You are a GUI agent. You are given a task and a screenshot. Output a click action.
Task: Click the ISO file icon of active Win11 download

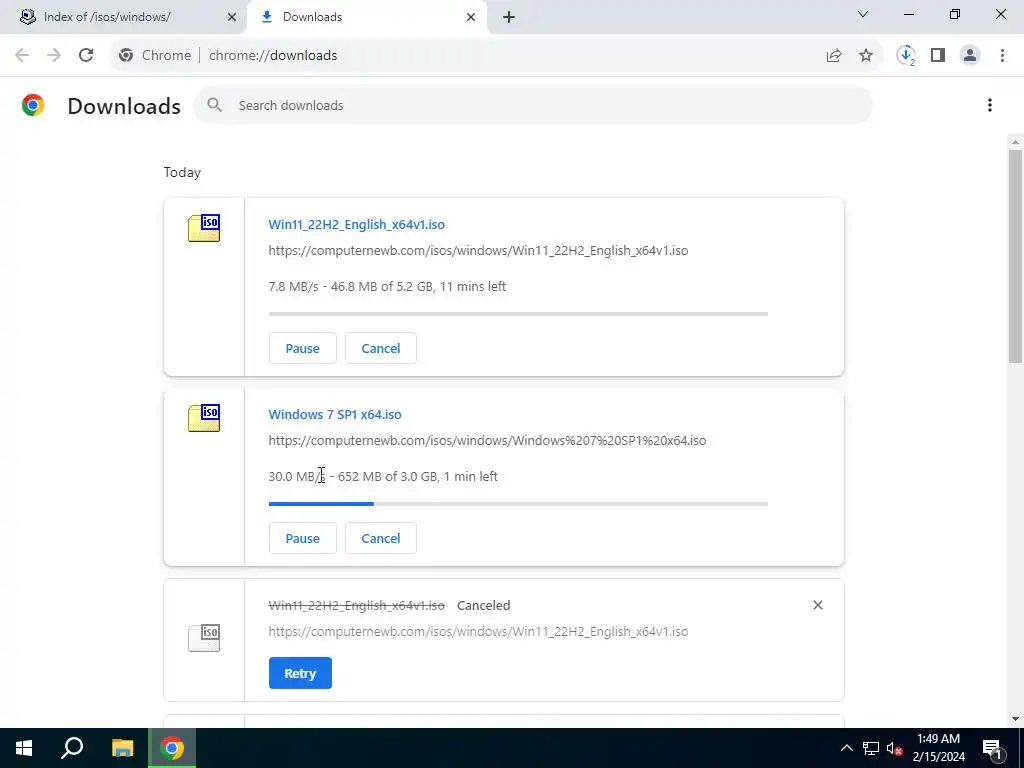(204, 227)
